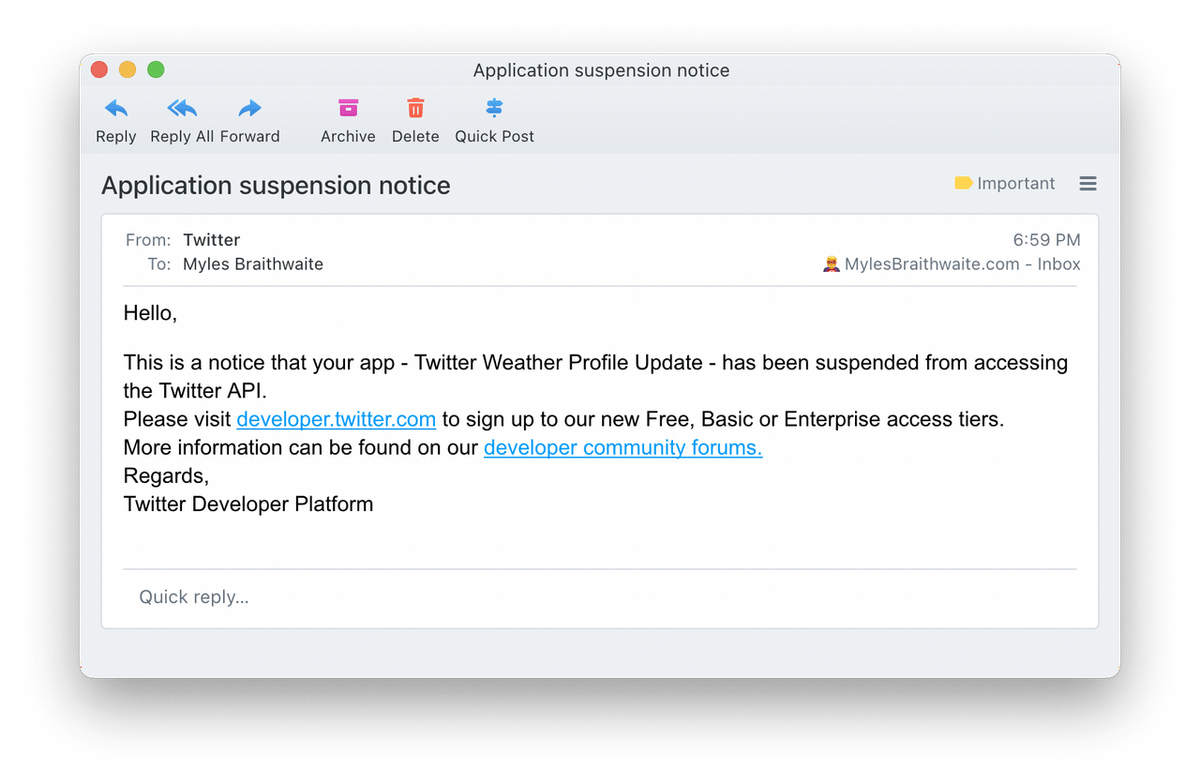The image size is (1200, 783).
Task: Click into the Quick reply field
Action: click(x=600, y=597)
